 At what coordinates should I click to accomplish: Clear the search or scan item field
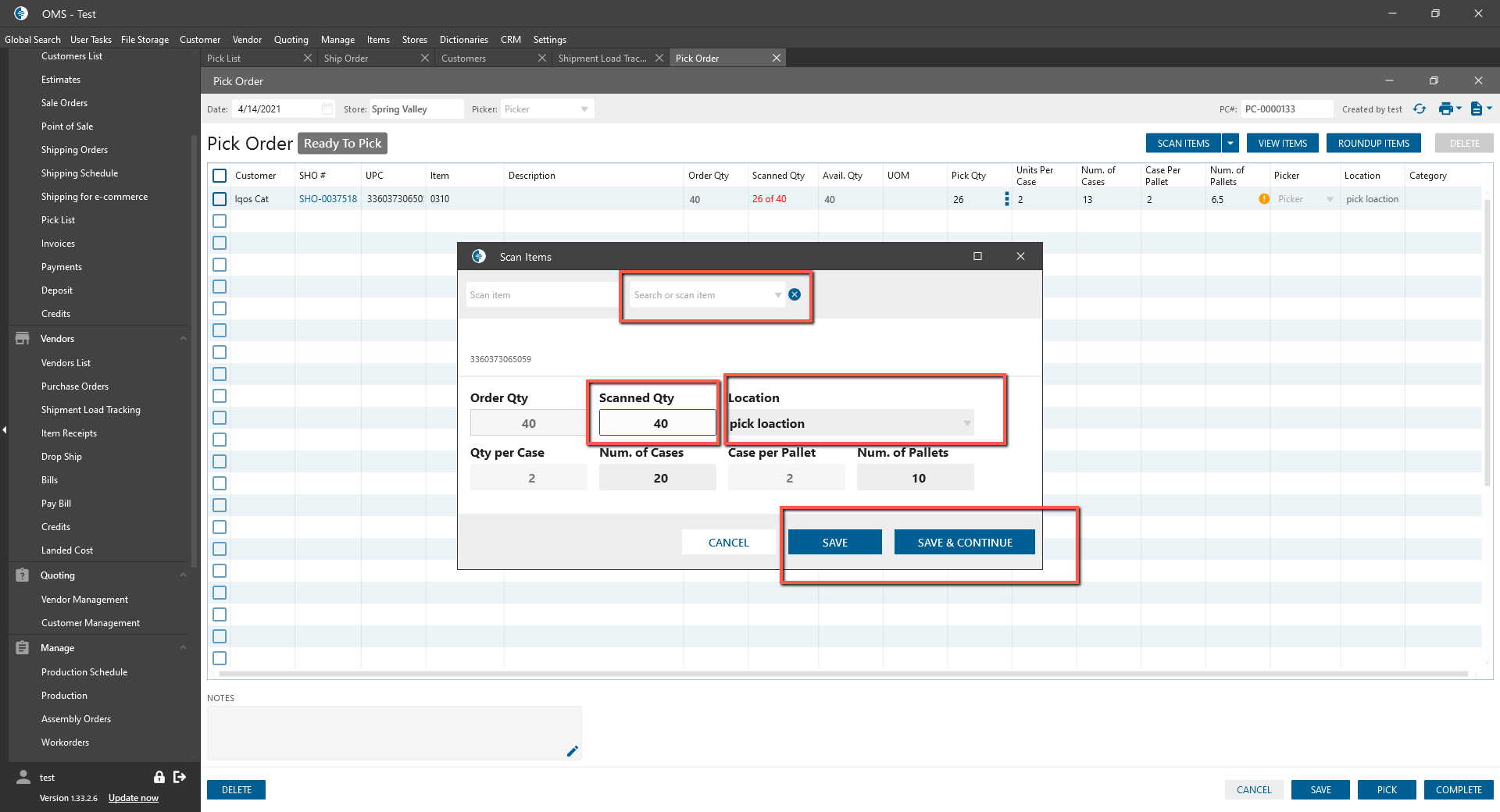[795, 294]
